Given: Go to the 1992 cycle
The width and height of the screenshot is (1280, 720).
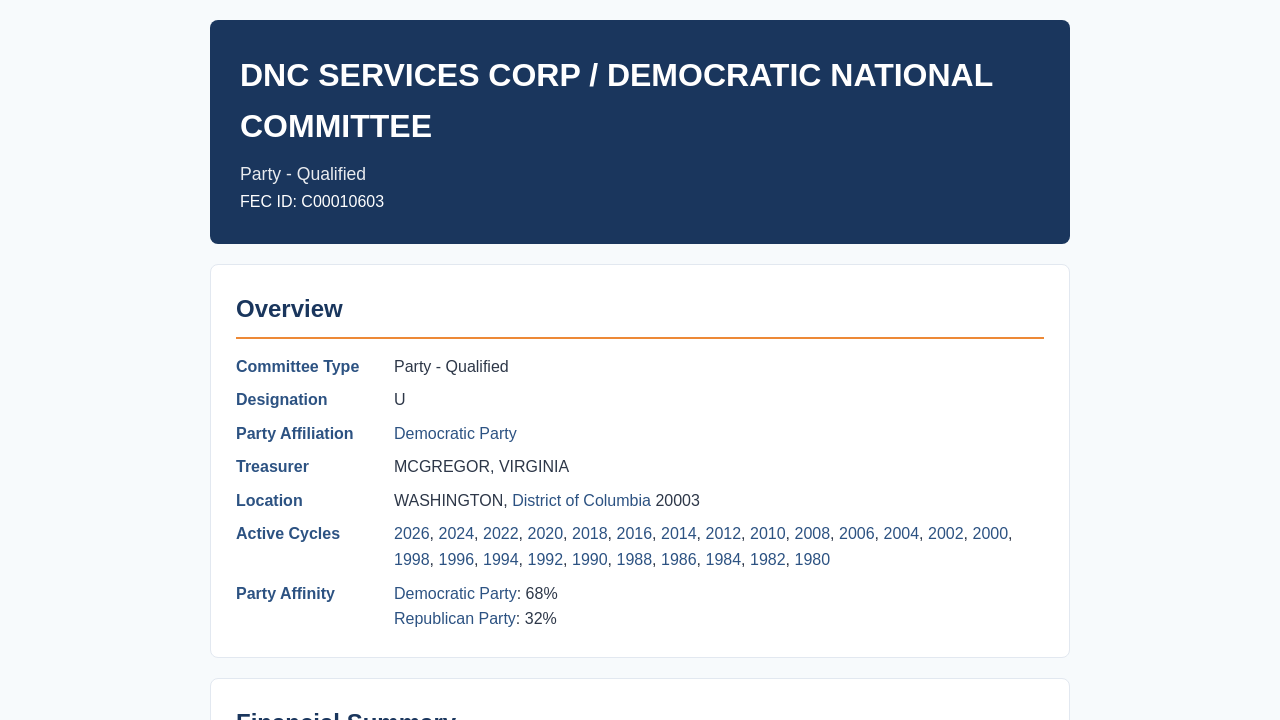Looking at the screenshot, I should pyautogui.click(x=545, y=560).
